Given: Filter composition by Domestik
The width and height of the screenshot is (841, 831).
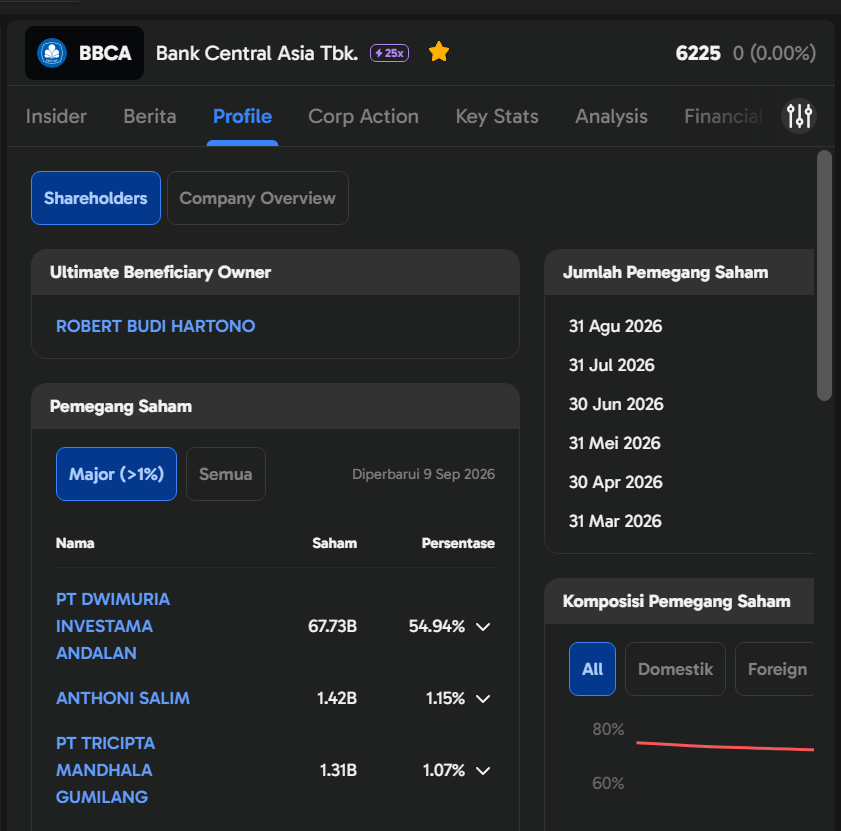Looking at the screenshot, I should click(x=675, y=669).
